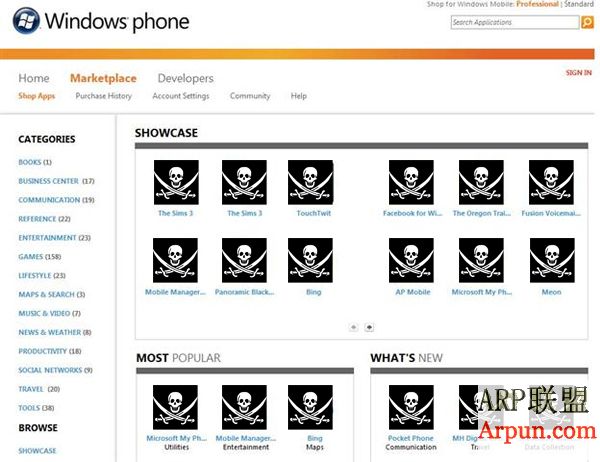Open the Meon app icon
Screen dimensions: 600x462
click(x=552, y=260)
